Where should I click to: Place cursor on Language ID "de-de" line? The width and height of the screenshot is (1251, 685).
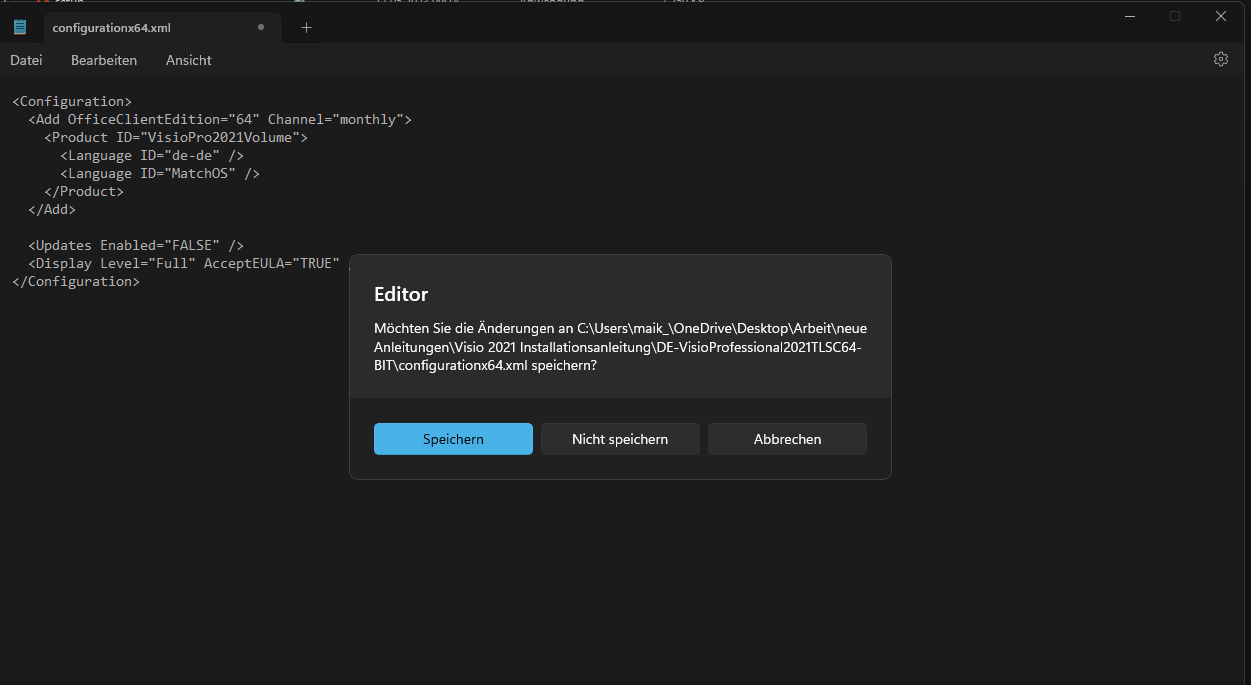click(152, 156)
